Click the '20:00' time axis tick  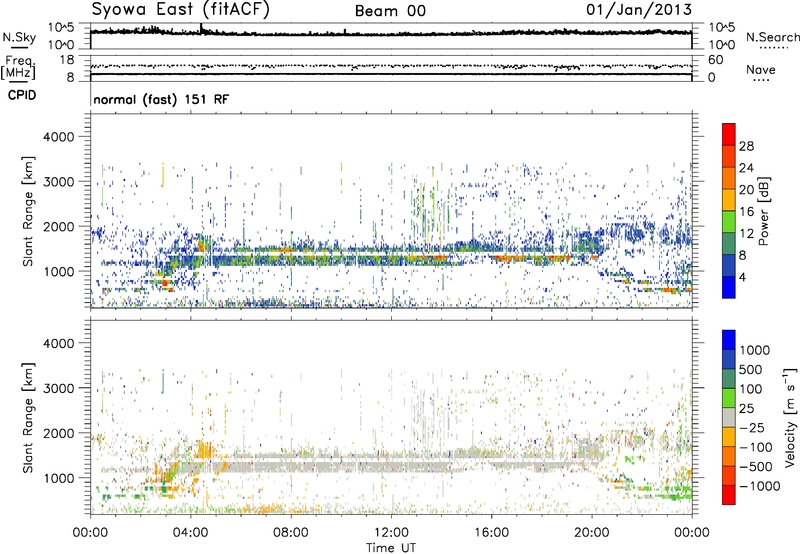[592, 533]
